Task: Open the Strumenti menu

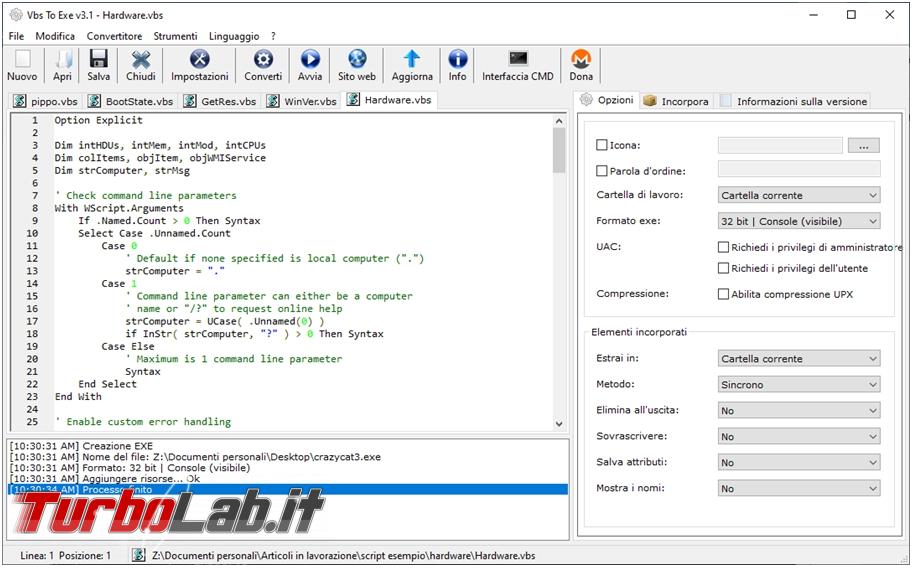Action: [176, 36]
